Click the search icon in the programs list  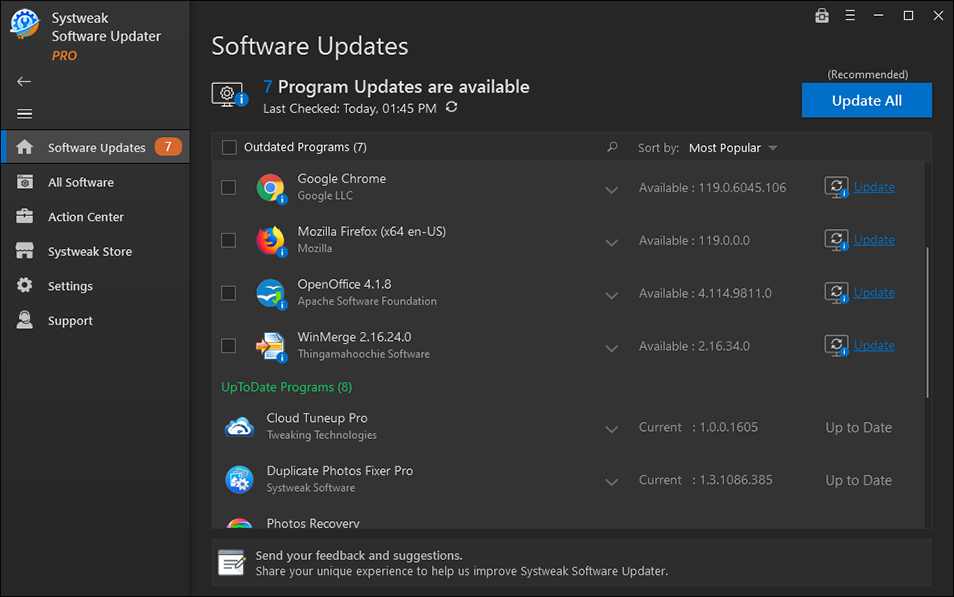click(611, 146)
